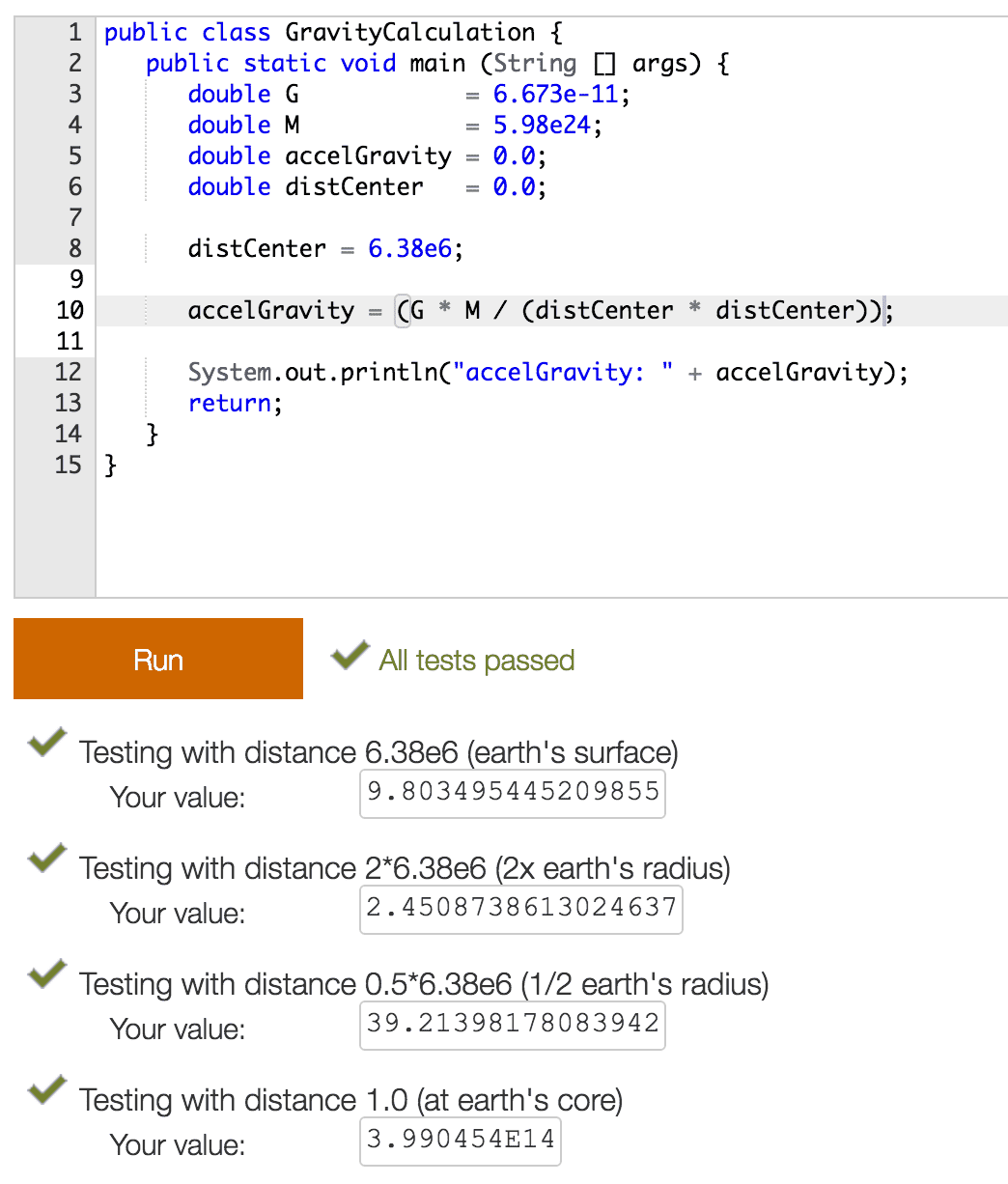Click the orange Run button
Image resolution: width=1008 pixels, height=1184 pixels.
[x=158, y=659]
